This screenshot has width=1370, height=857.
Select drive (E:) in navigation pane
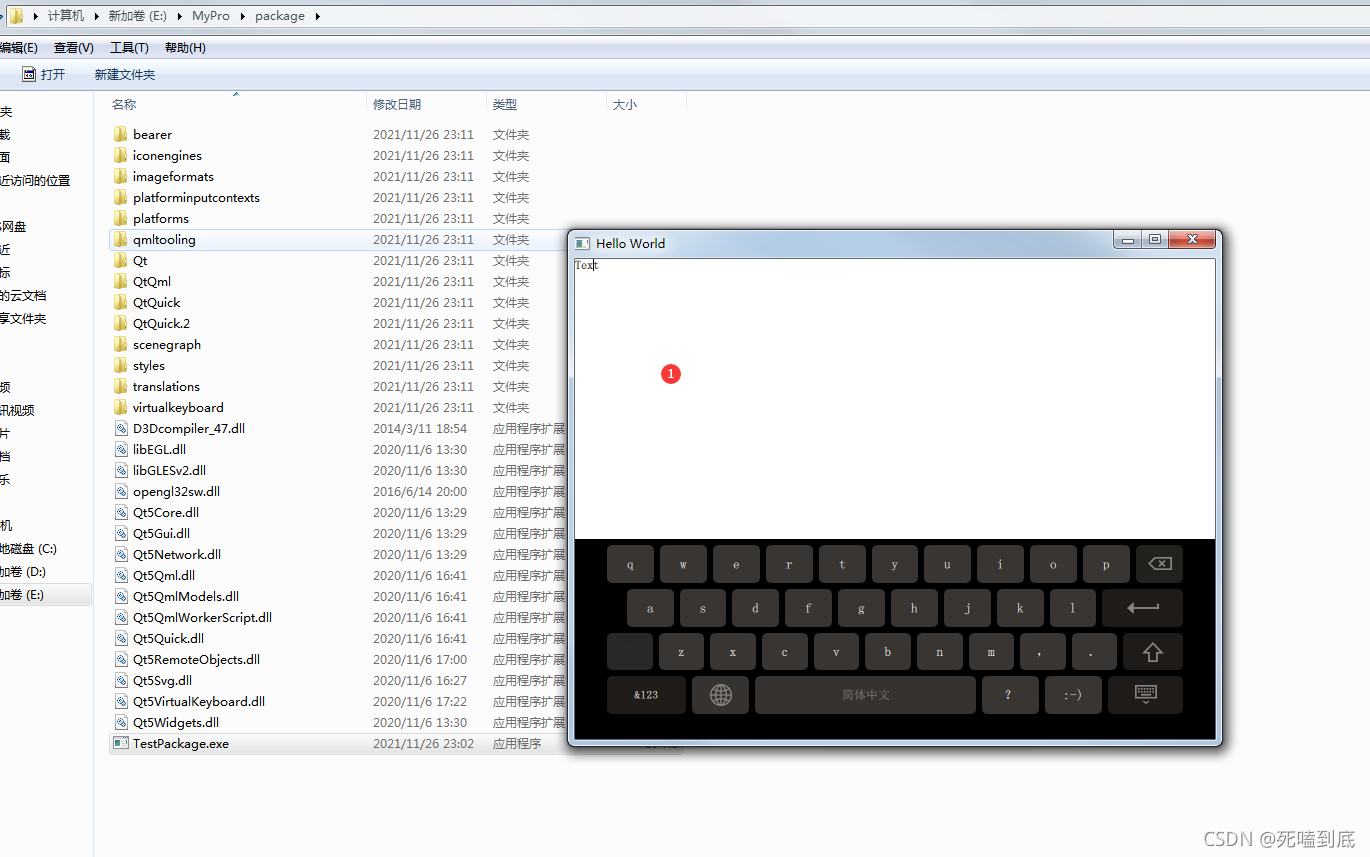coord(22,595)
